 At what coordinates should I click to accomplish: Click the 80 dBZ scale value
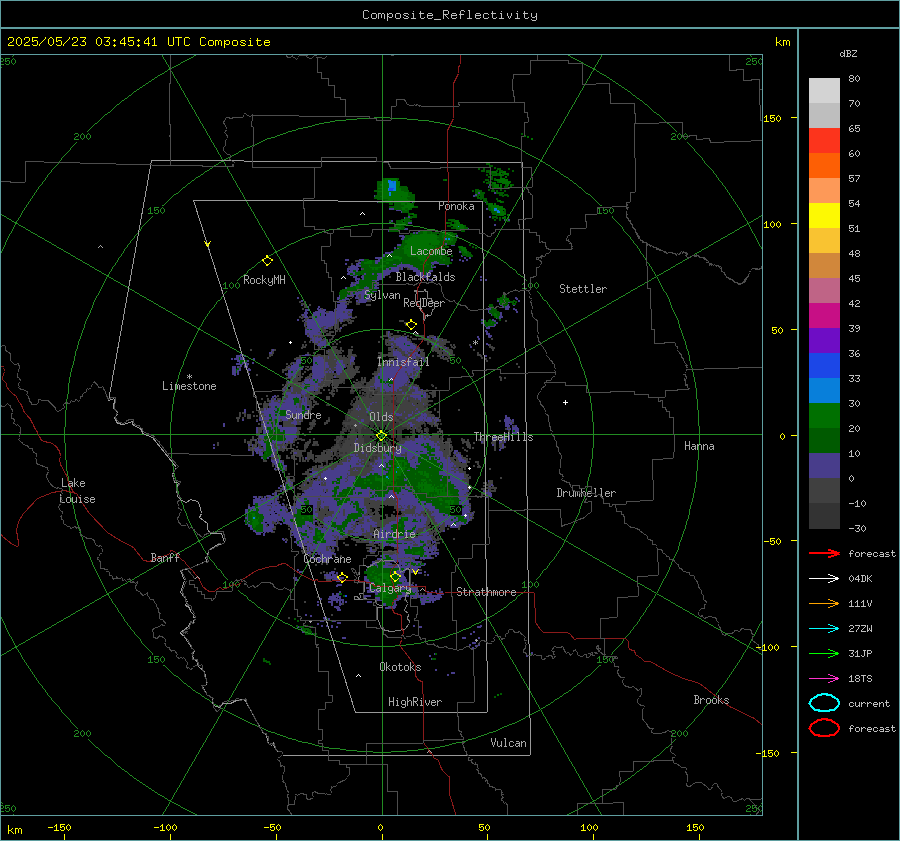point(854,79)
